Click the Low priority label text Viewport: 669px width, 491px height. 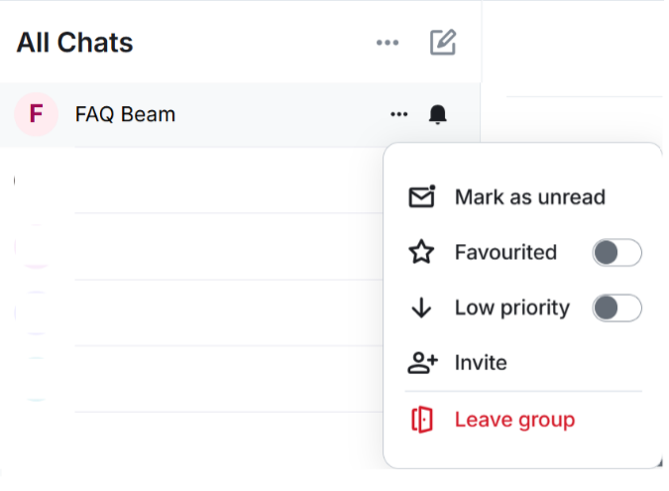click(511, 308)
